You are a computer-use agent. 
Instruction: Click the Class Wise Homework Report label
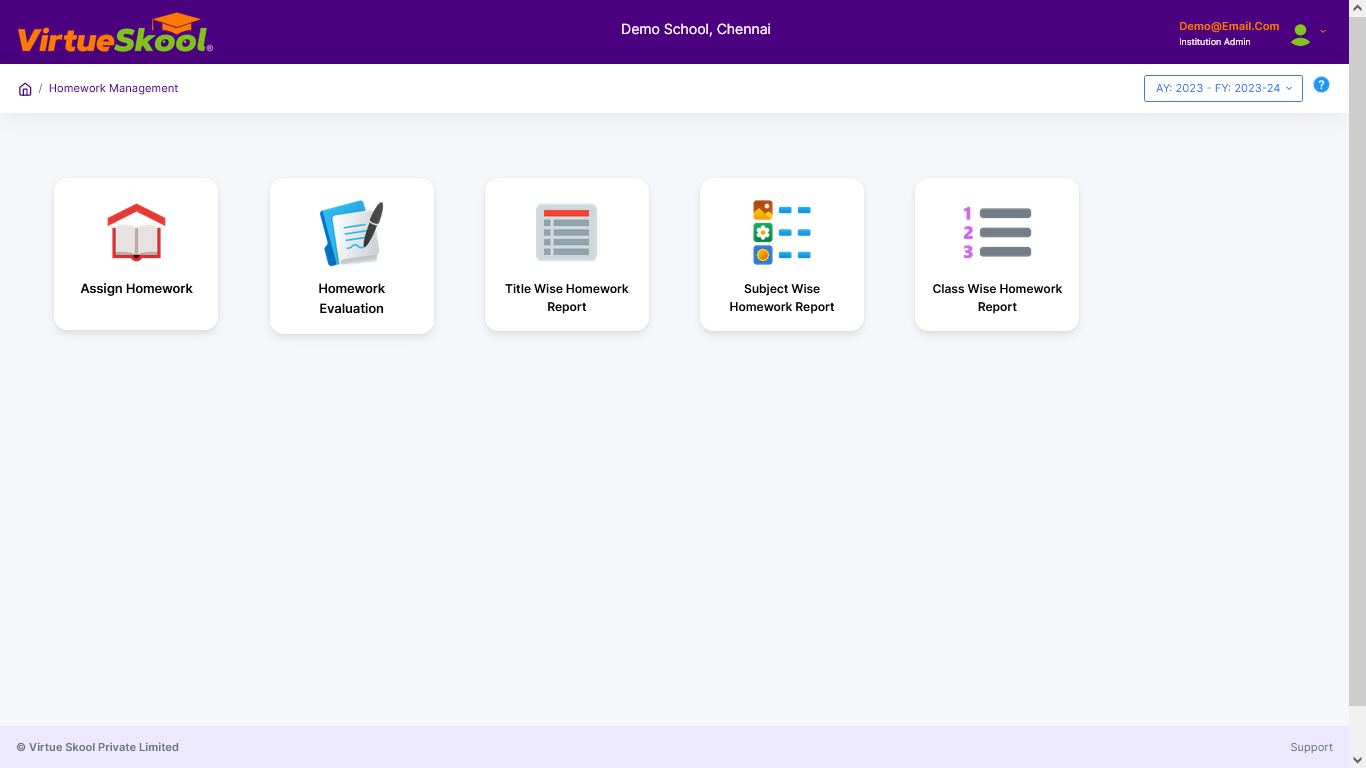997,298
